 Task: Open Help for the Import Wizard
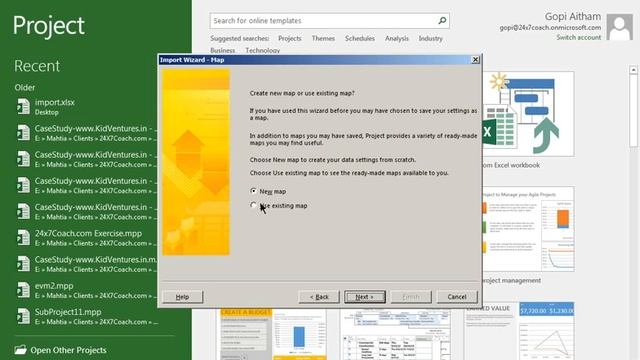(x=182, y=297)
